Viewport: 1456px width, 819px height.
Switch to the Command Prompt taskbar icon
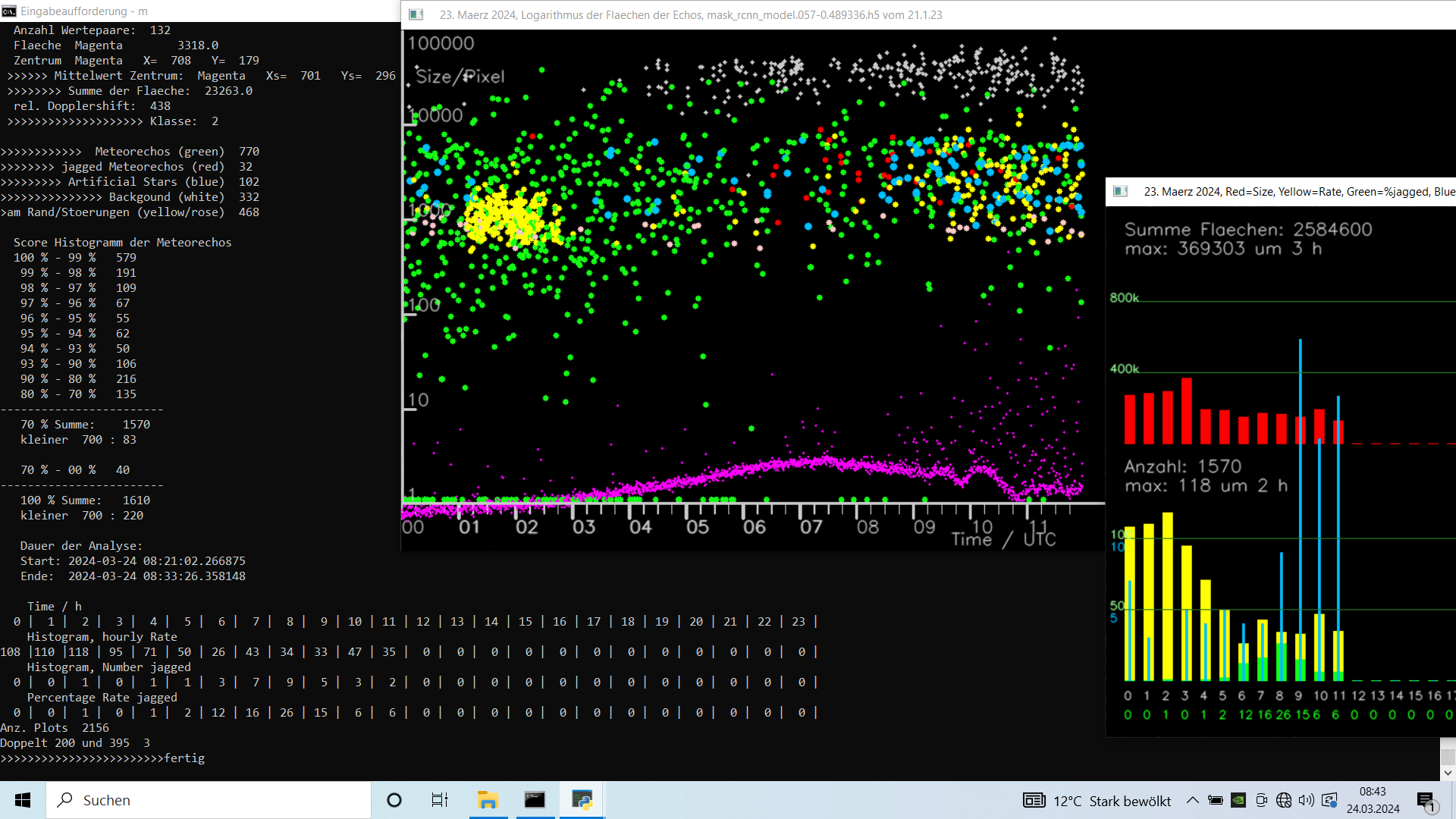tap(535, 800)
